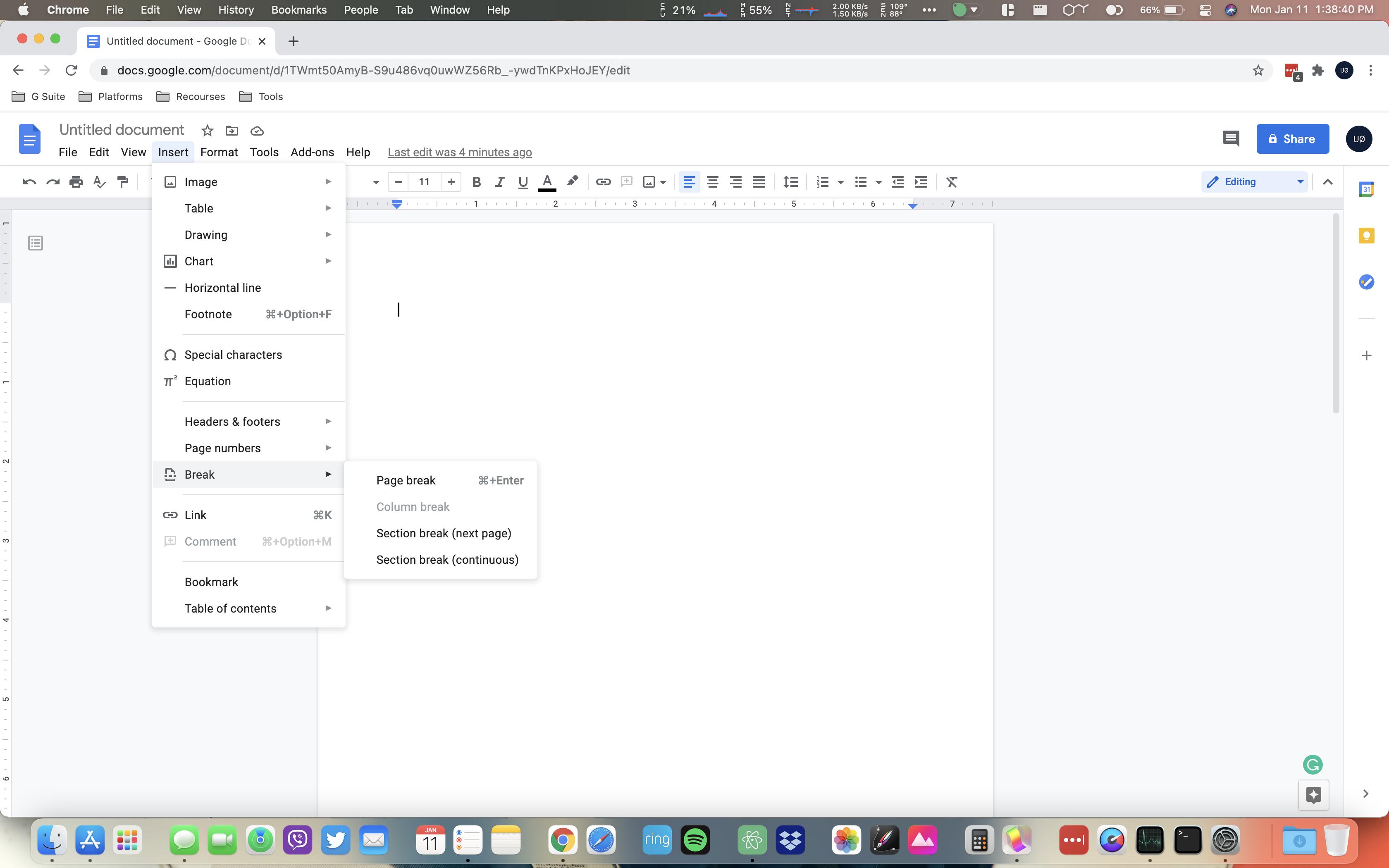Viewport: 1389px width, 868px height.
Task: Insert a link with the toolbar link icon
Action: [x=603, y=182]
